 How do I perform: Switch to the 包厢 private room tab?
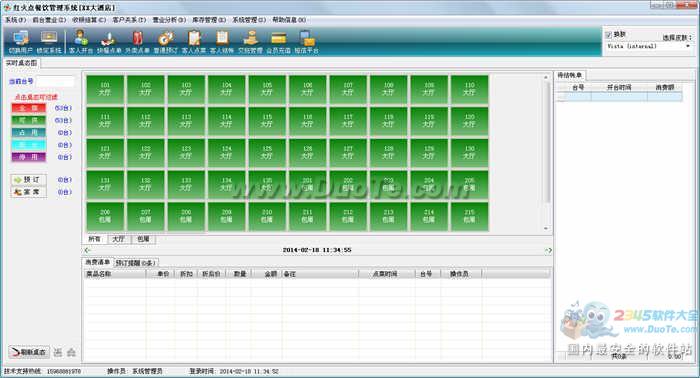point(143,239)
